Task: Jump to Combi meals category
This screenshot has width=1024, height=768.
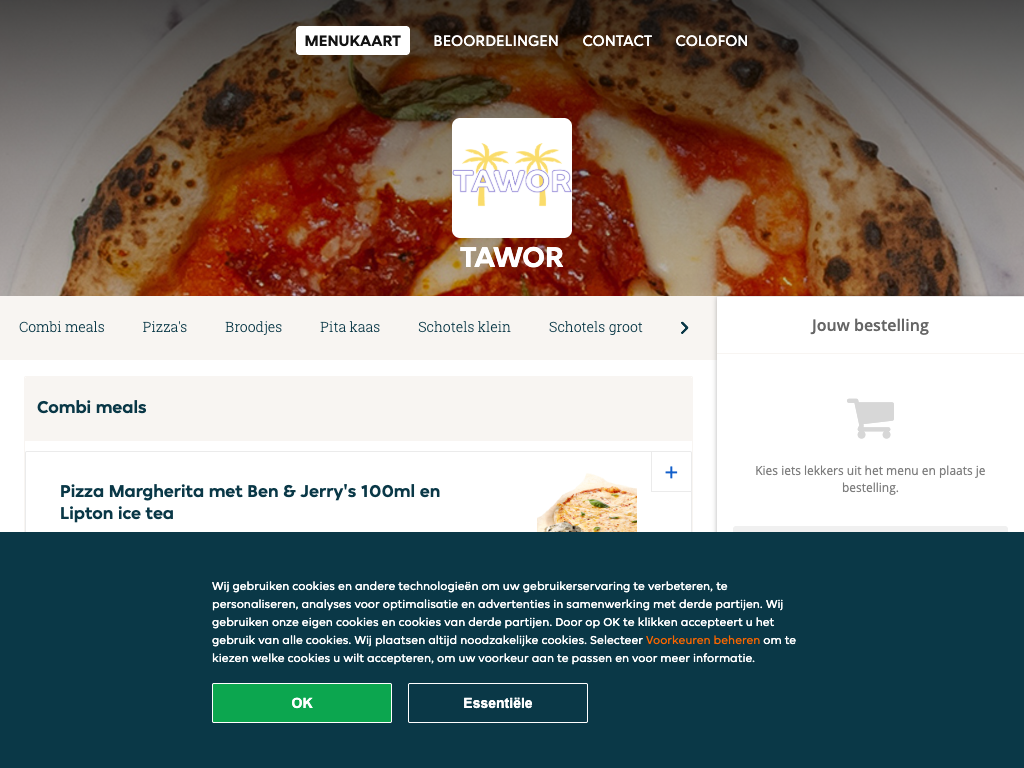Action: point(61,327)
